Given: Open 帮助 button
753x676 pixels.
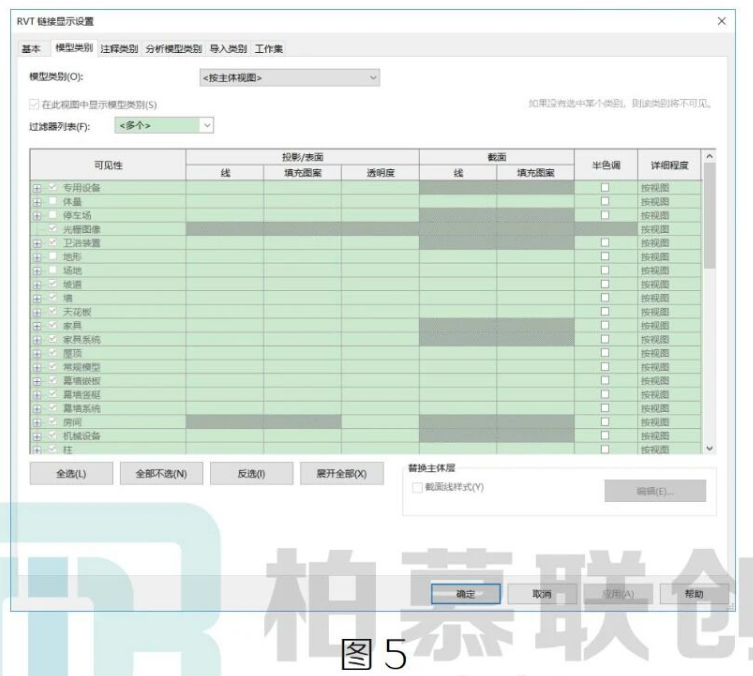Looking at the screenshot, I should coord(694,594).
